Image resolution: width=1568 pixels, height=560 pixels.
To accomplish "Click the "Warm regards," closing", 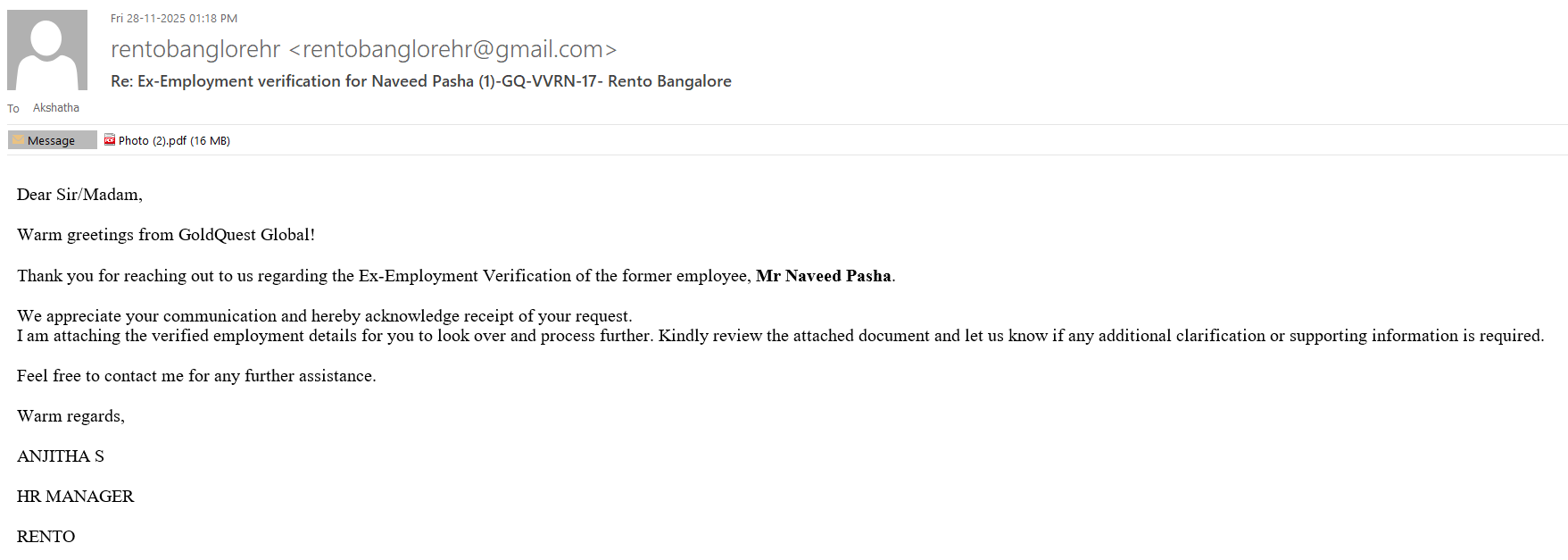I will pos(71,416).
